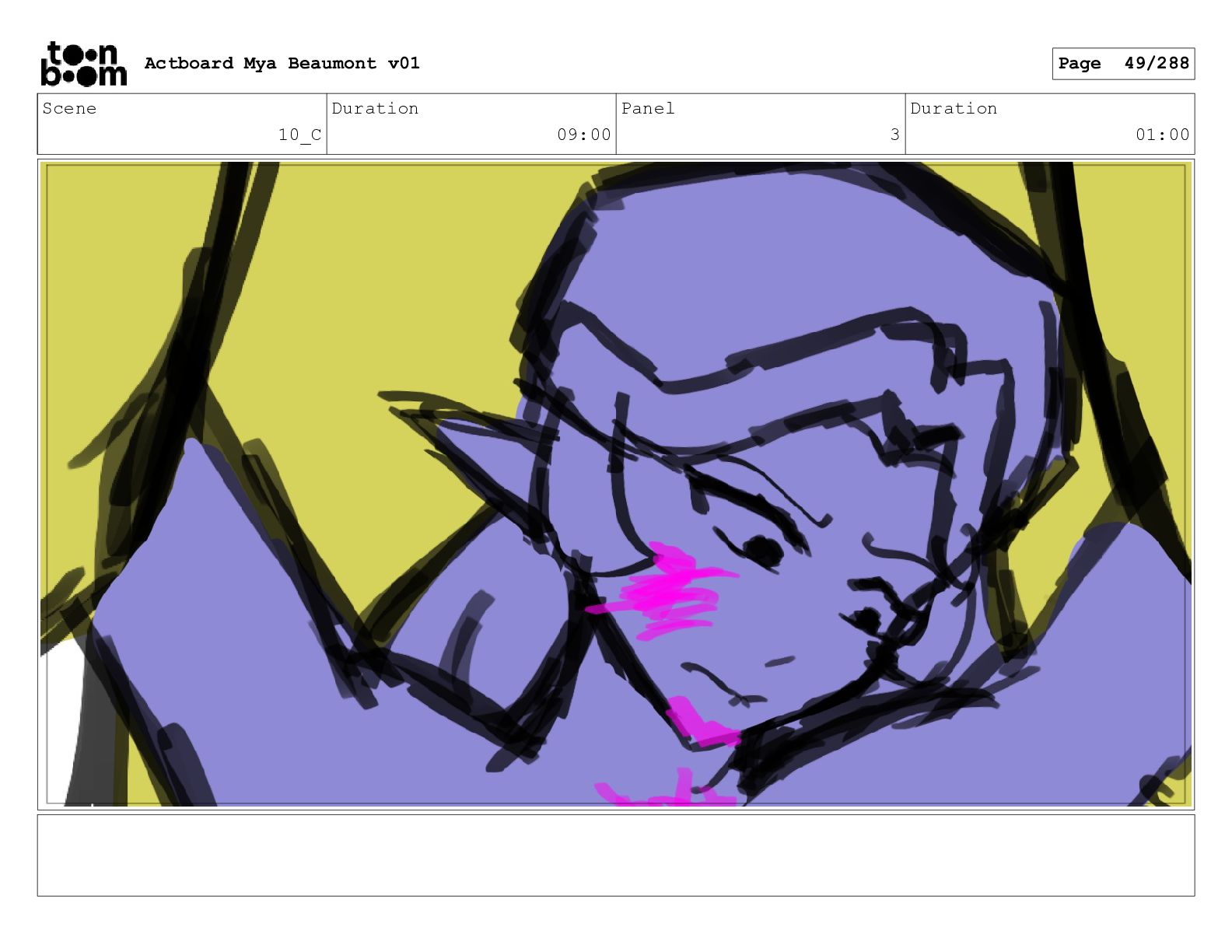The width and height of the screenshot is (1232, 952).
Task: Select the panel number '3'
Action: coord(894,135)
